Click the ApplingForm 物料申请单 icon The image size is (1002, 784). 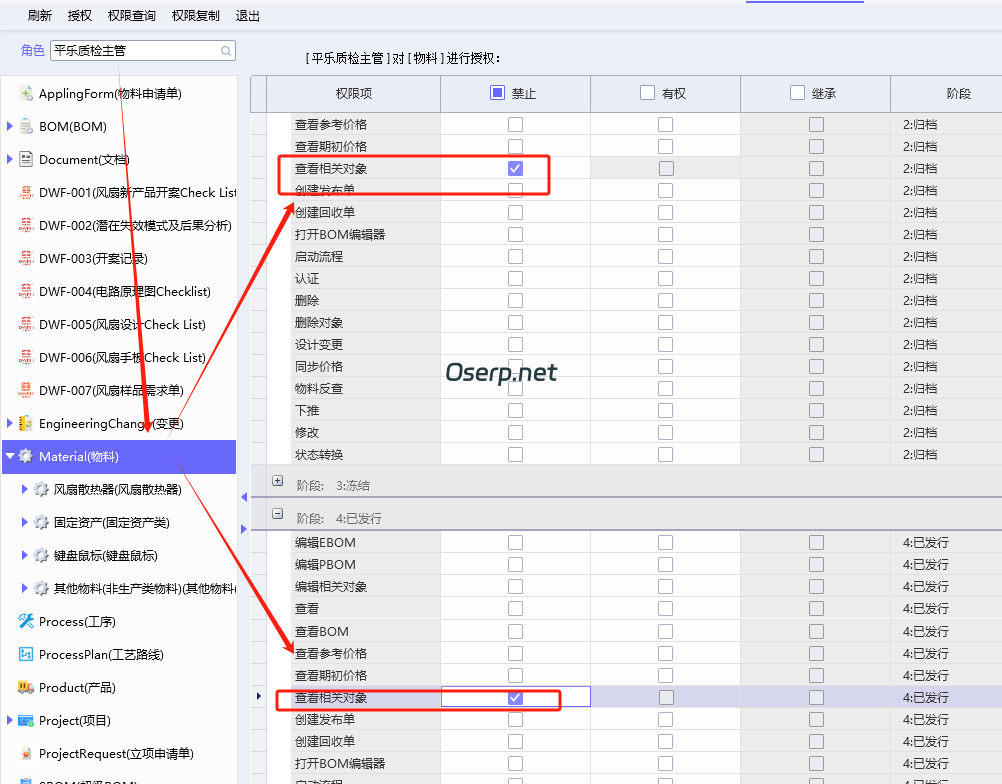click(x=26, y=93)
